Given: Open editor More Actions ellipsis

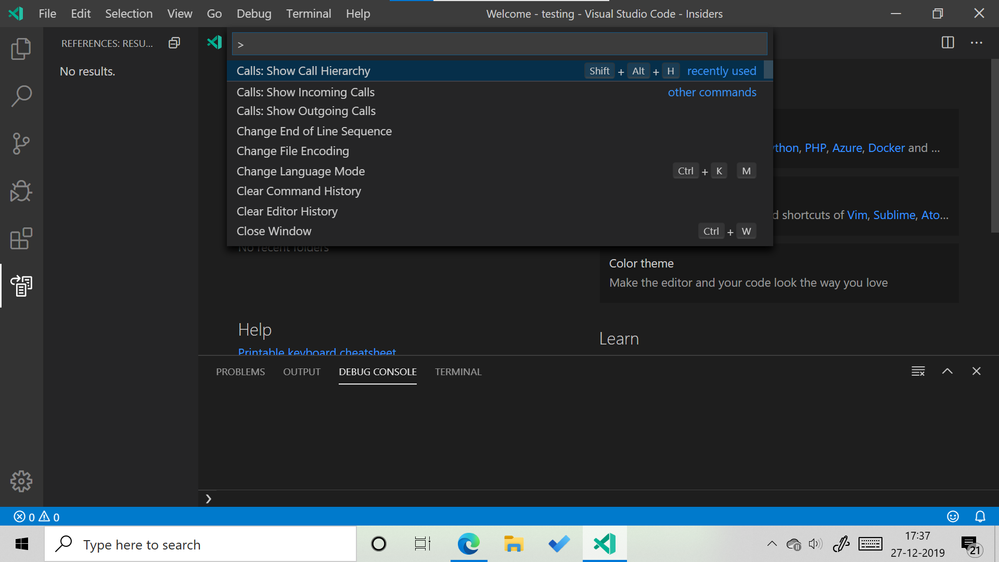Looking at the screenshot, I should point(976,43).
